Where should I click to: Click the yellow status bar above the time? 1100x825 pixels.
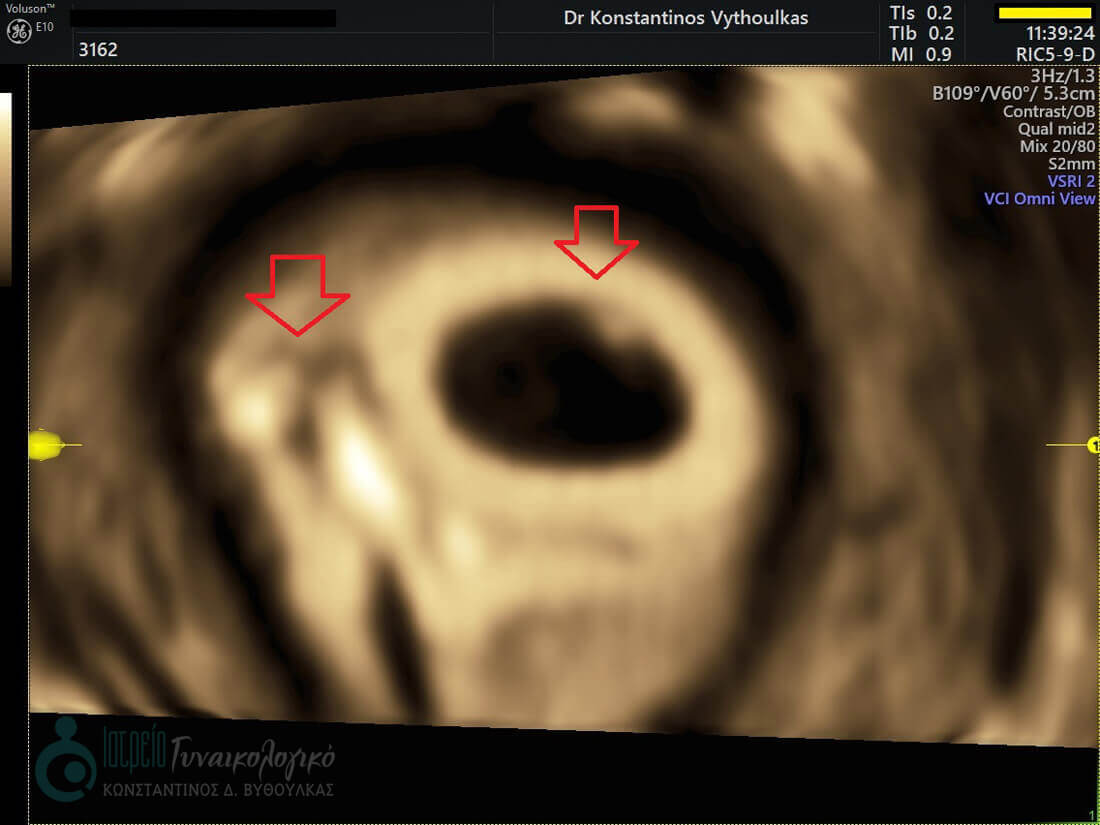1045,13
